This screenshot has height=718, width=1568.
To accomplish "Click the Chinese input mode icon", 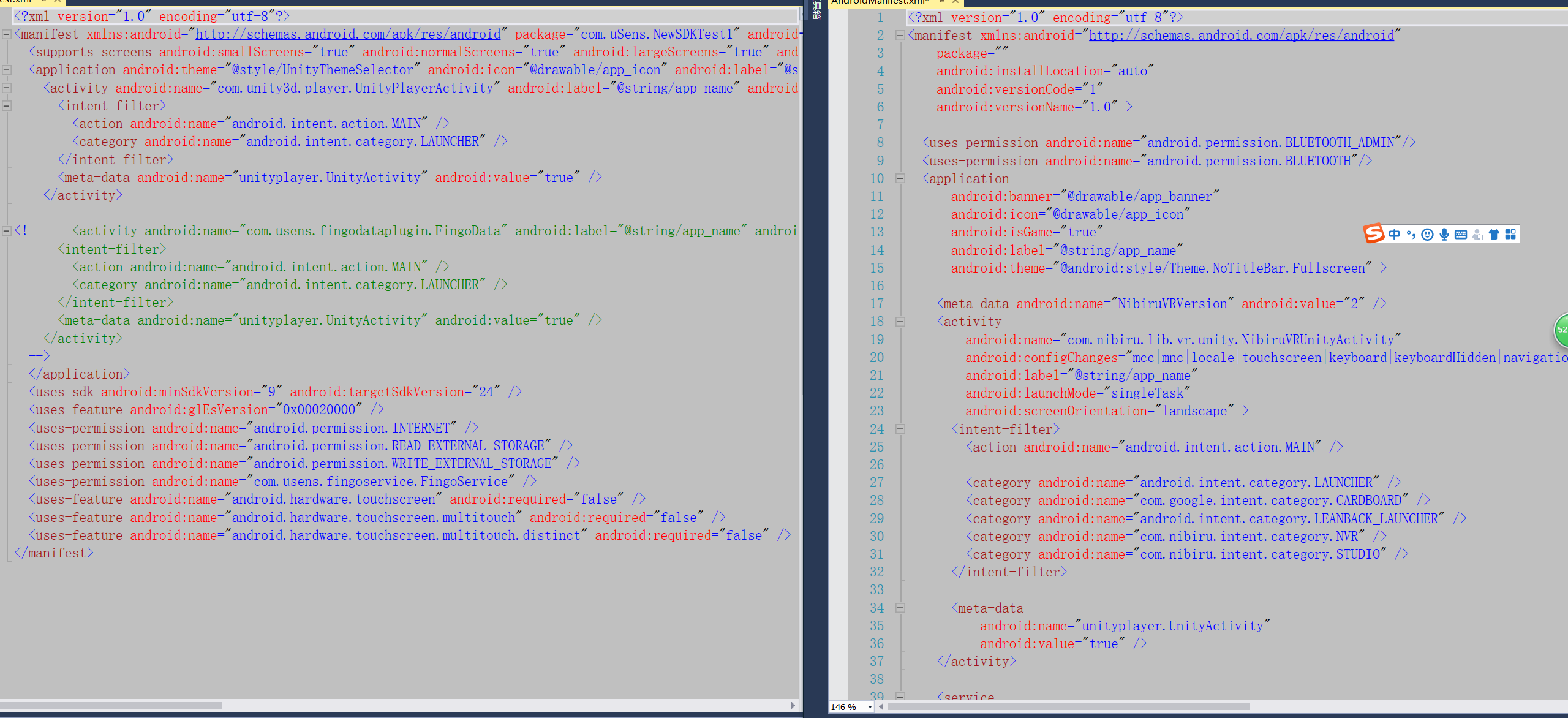I will pyautogui.click(x=1391, y=234).
